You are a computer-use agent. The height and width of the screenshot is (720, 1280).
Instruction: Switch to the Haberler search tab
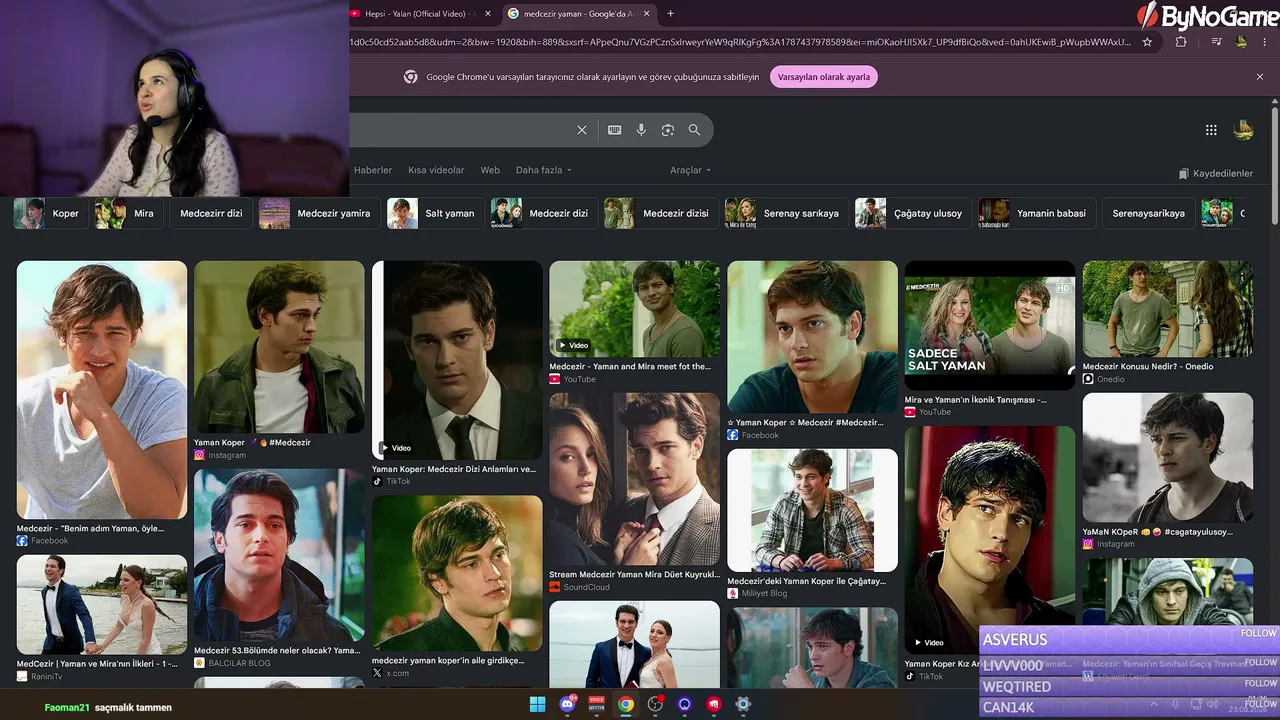(x=373, y=170)
